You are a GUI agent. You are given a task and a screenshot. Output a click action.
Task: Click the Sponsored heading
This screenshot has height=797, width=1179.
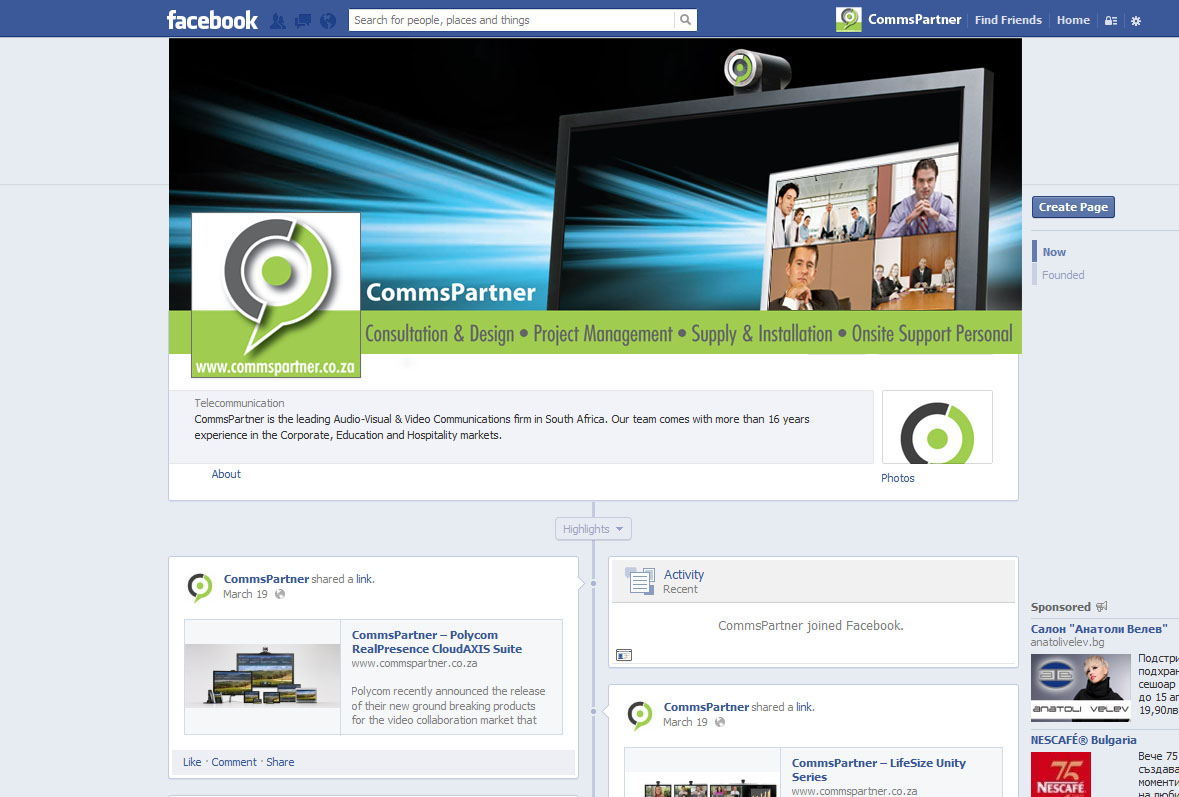[x=1060, y=607]
